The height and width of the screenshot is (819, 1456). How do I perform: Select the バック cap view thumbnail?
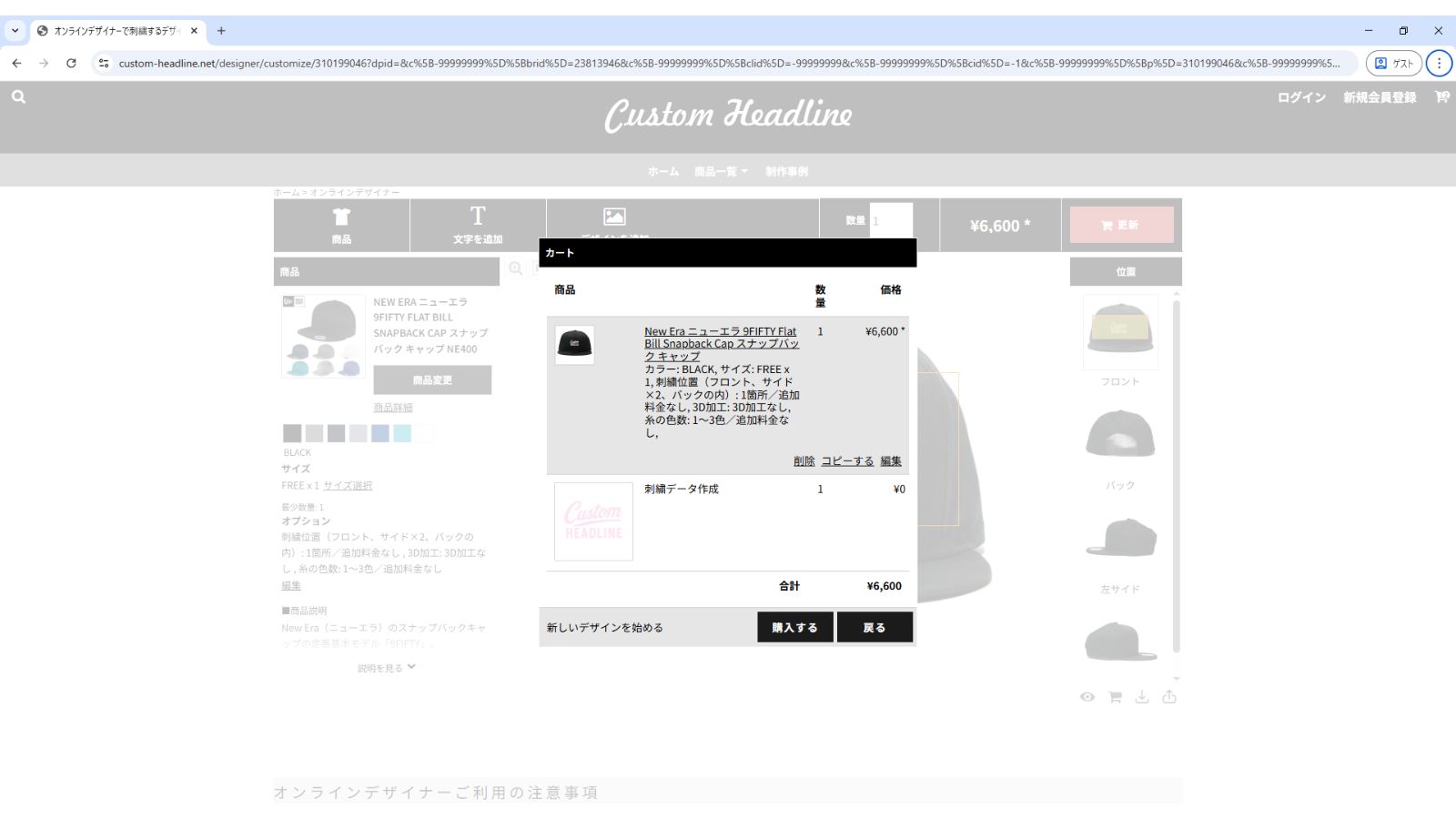(1120, 435)
